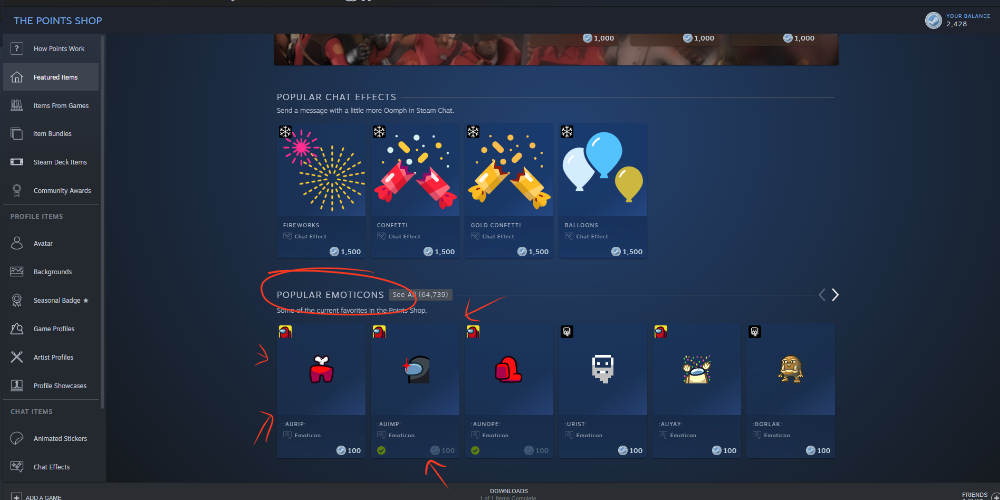Open the Community Awards ribbon icon
The width and height of the screenshot is (1000, 500).
pyautogui.click(x=17, y=190)
